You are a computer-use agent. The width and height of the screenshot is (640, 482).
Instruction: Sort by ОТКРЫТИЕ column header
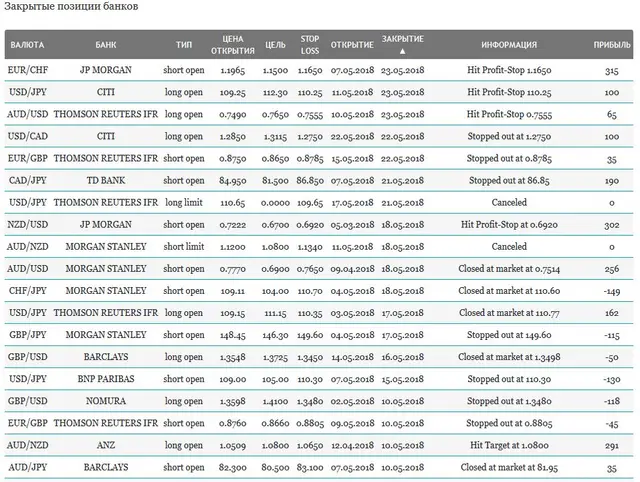tap(352, 45)
